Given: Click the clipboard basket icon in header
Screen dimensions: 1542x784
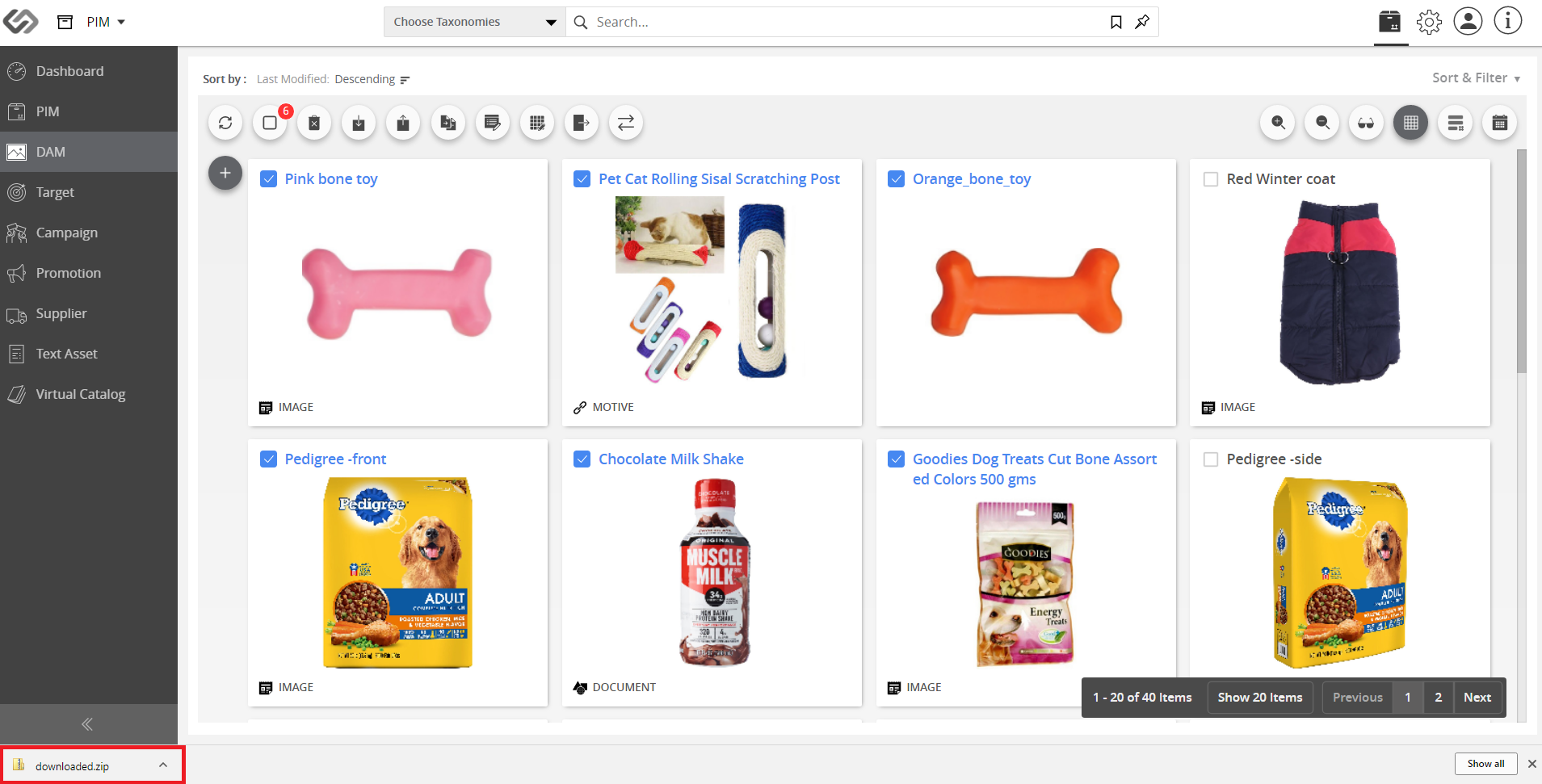Looking at the screenshot, I should point(1390,22).
